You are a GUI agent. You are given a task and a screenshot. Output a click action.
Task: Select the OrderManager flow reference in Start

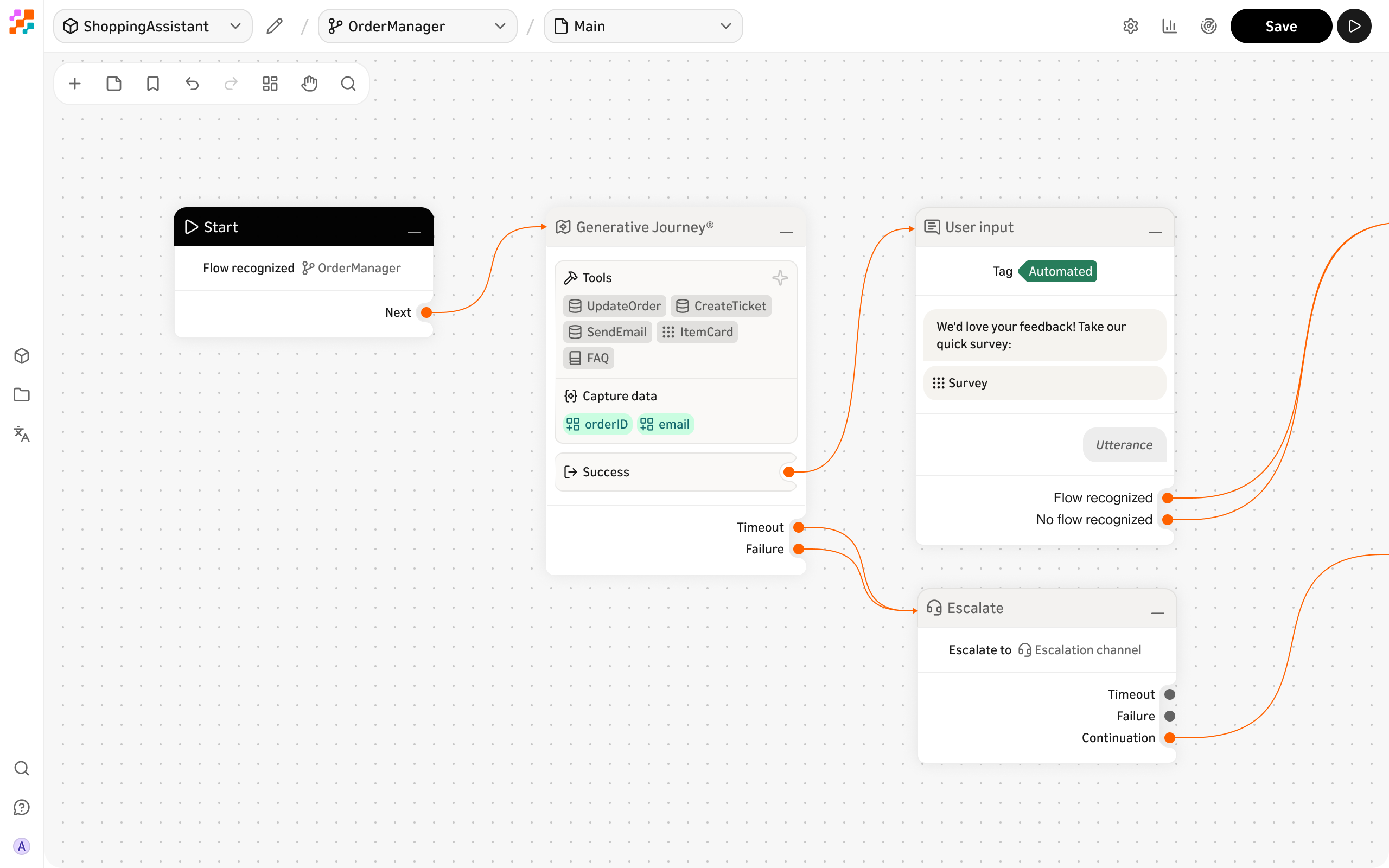(x=351, y=268)
